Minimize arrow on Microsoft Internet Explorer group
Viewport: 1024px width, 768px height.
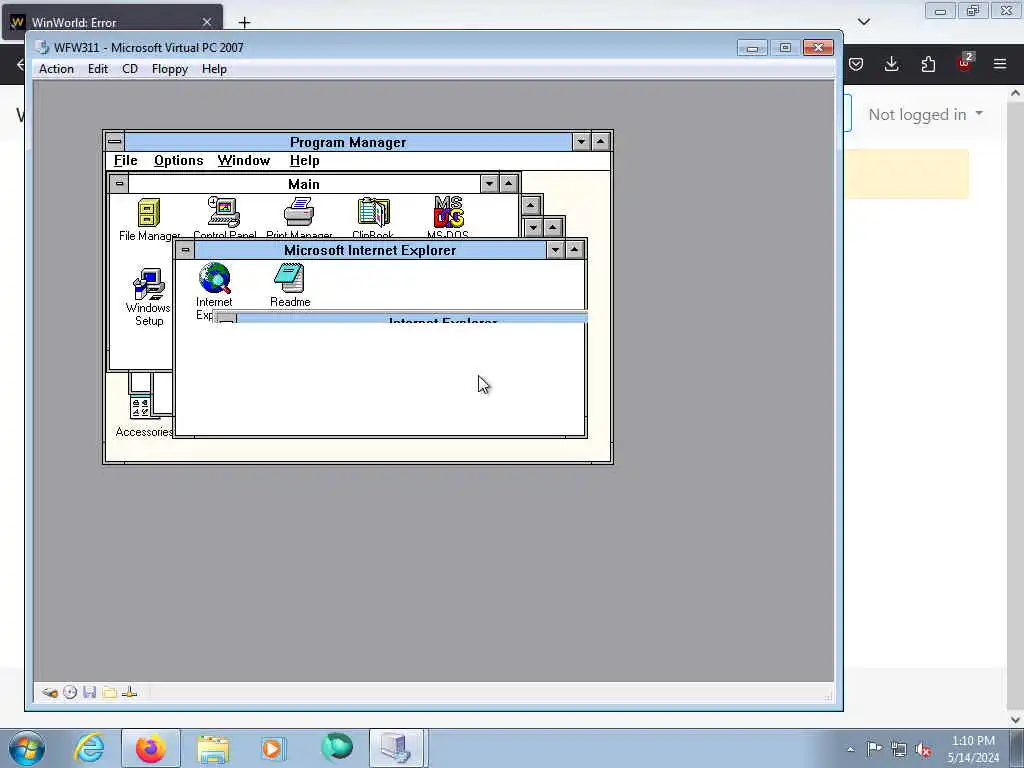point(555,249)
